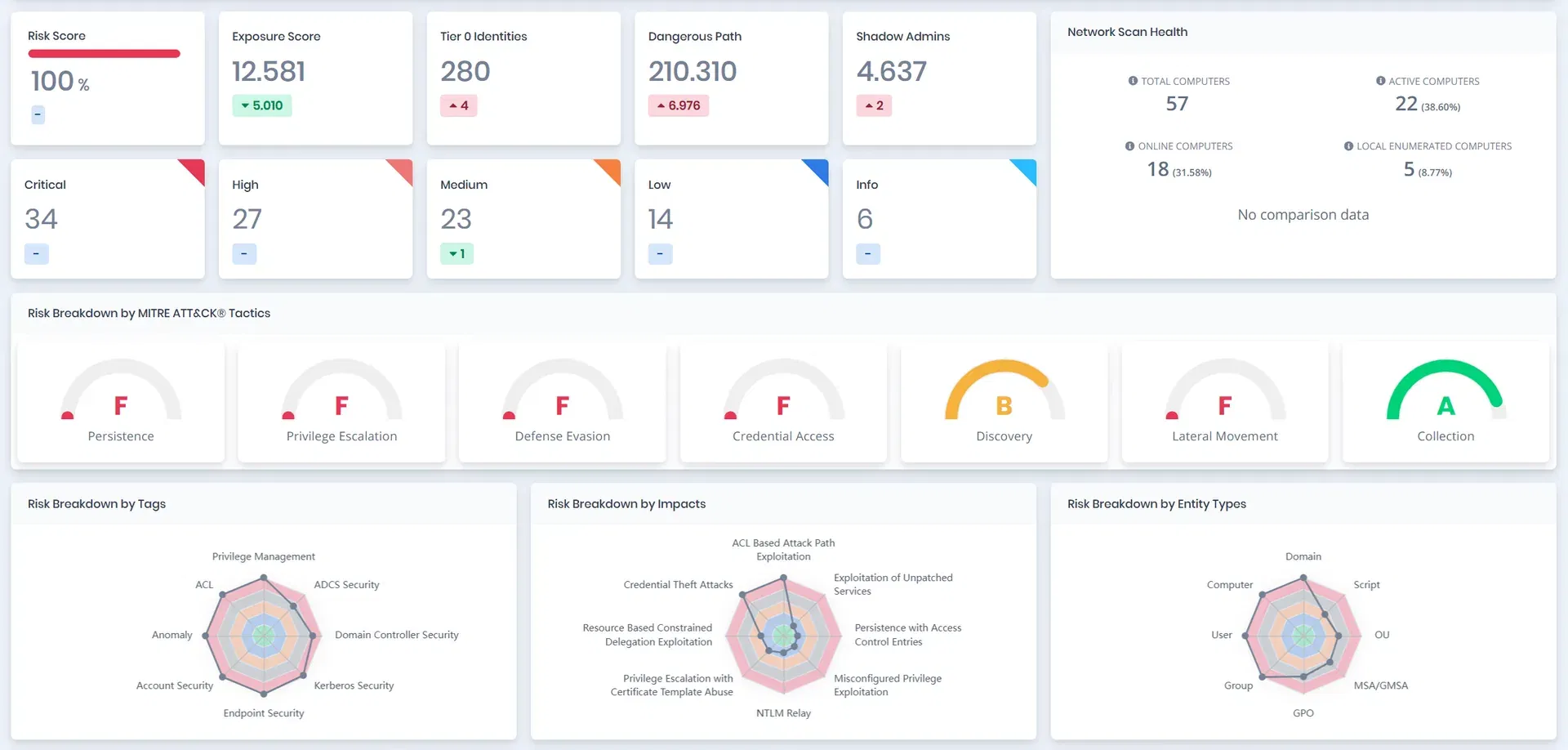Viewport: 1568px width, 750px height.
Task: Click info icon beside Local Enumerated Computers
Action: point(1348,146)
